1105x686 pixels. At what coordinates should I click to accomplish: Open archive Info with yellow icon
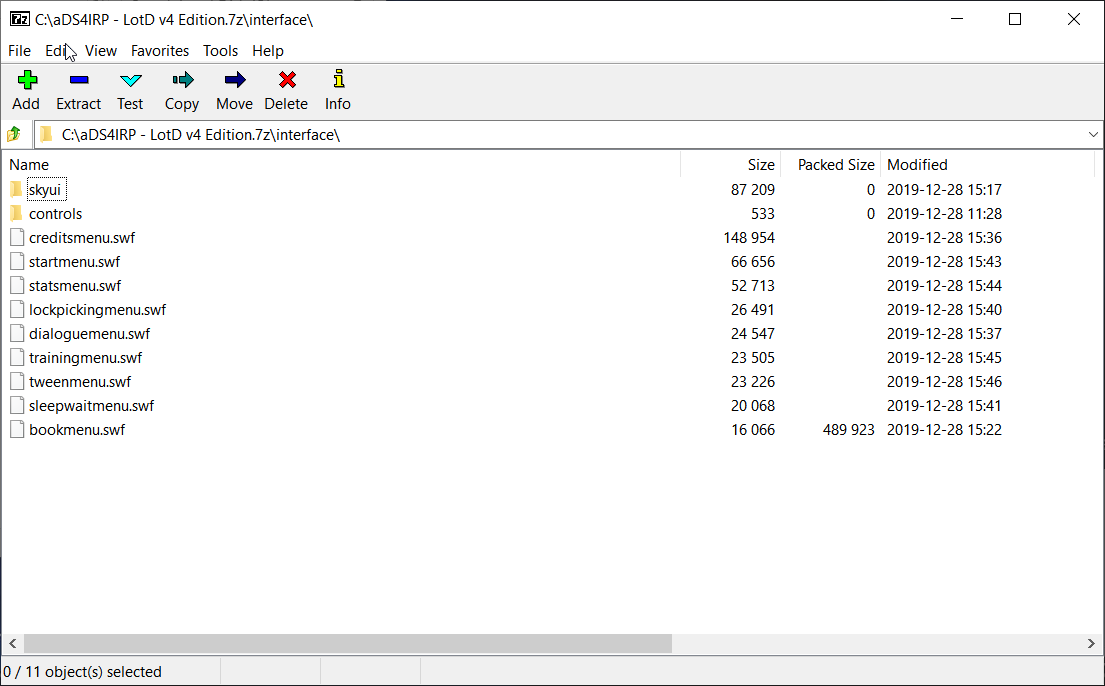pyautogui.click(x=338, y=81)
